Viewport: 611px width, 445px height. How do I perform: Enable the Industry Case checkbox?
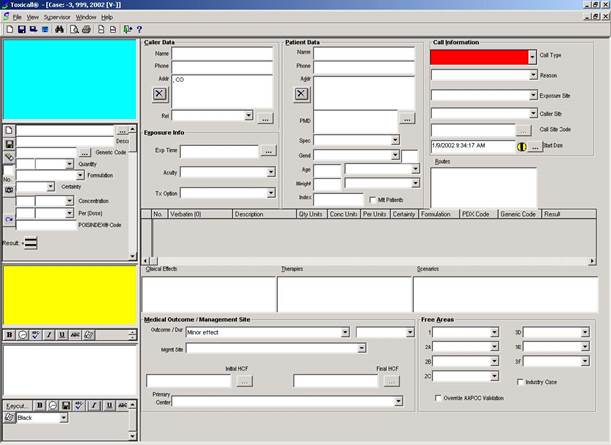(520, 381)
